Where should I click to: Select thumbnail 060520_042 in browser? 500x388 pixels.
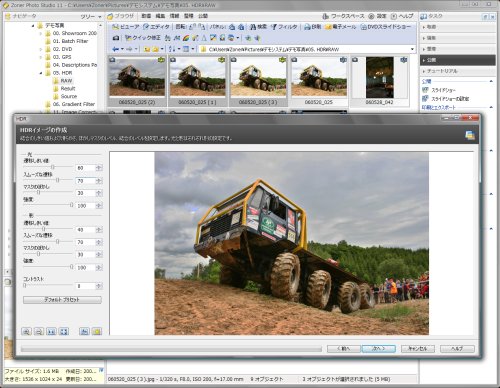(x=380, y=81)
